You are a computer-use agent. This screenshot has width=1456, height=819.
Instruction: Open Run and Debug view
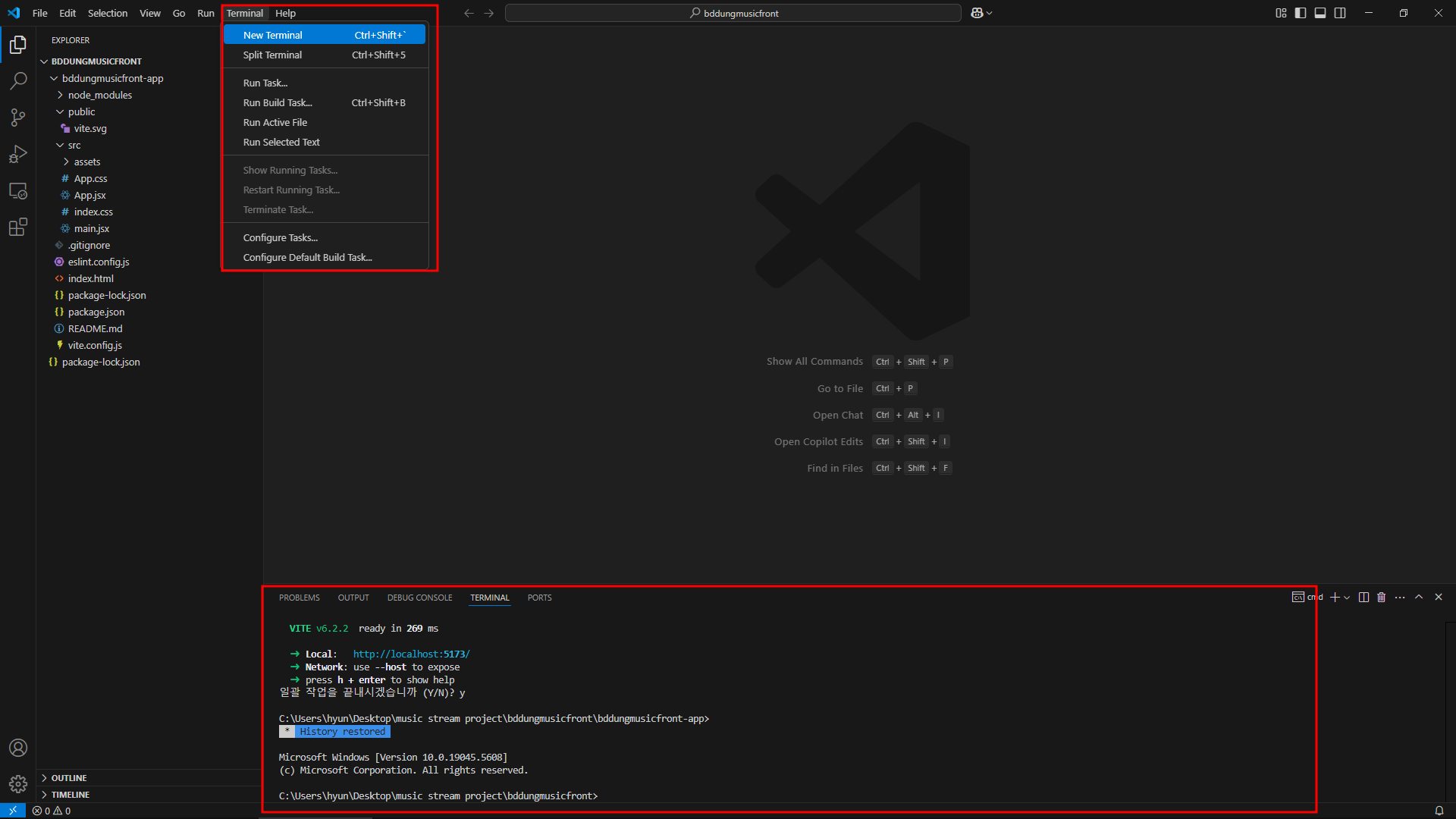pyautogui.click(x=18, y=154)
